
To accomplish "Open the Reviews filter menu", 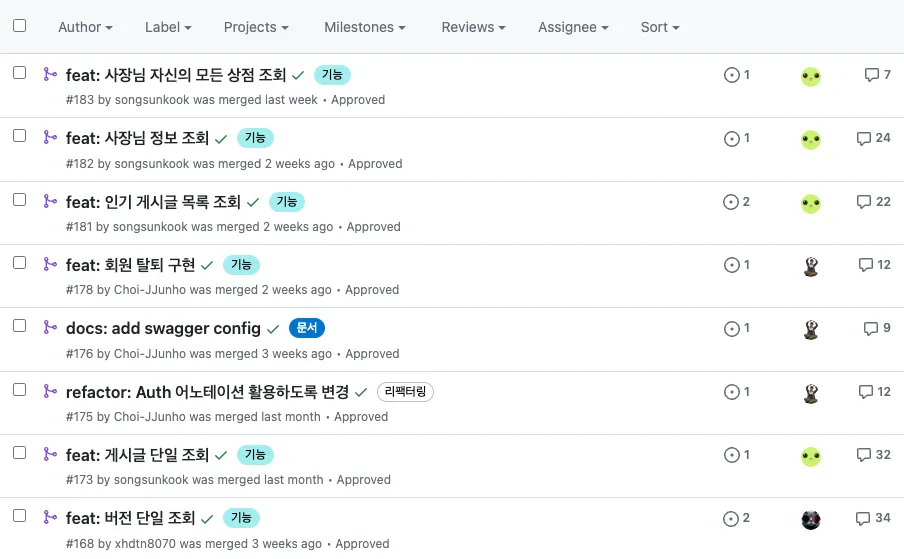I will tap(473, 27).
